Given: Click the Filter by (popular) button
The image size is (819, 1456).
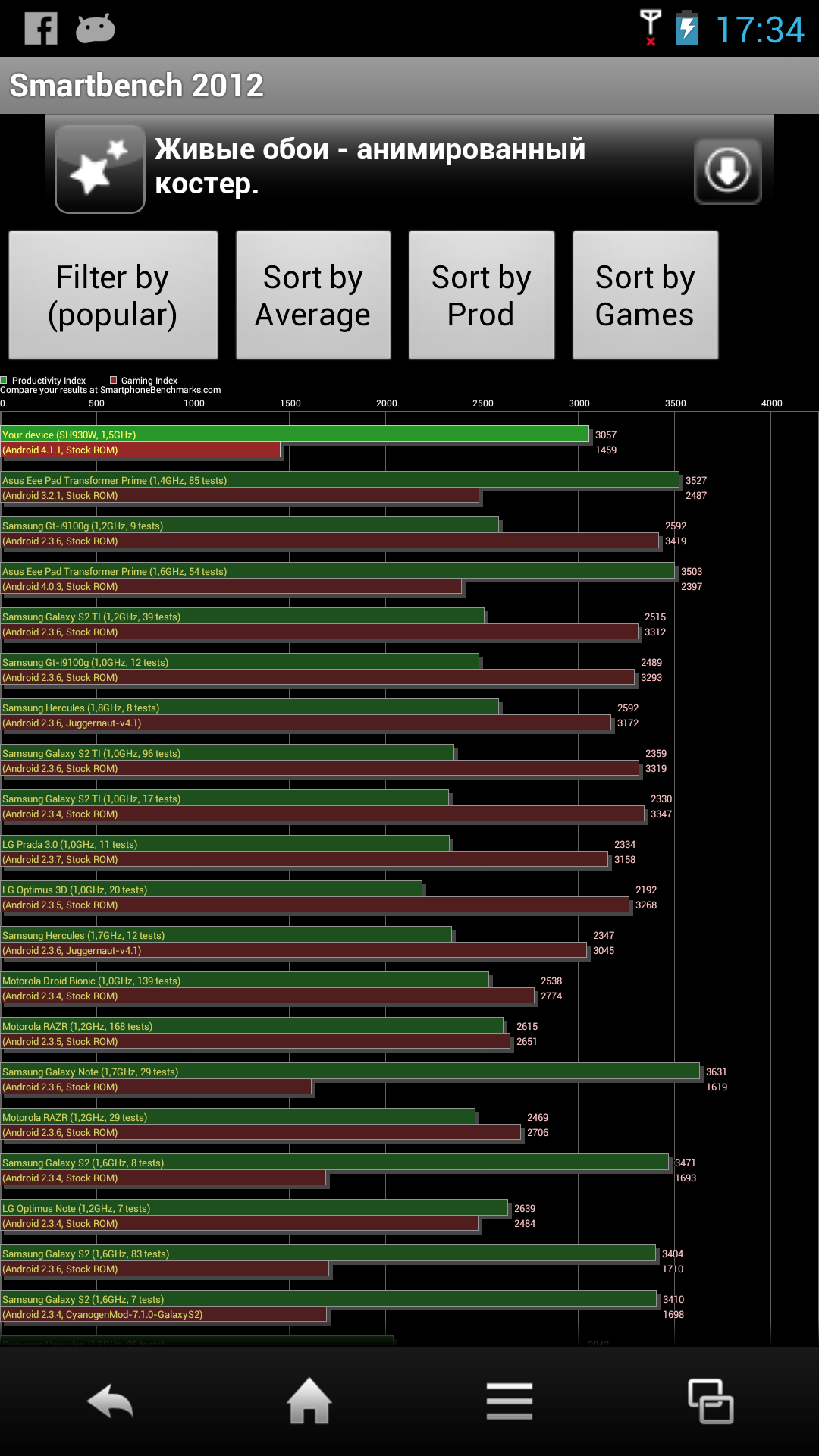Looking at the screenshot, I should point(113,295).
